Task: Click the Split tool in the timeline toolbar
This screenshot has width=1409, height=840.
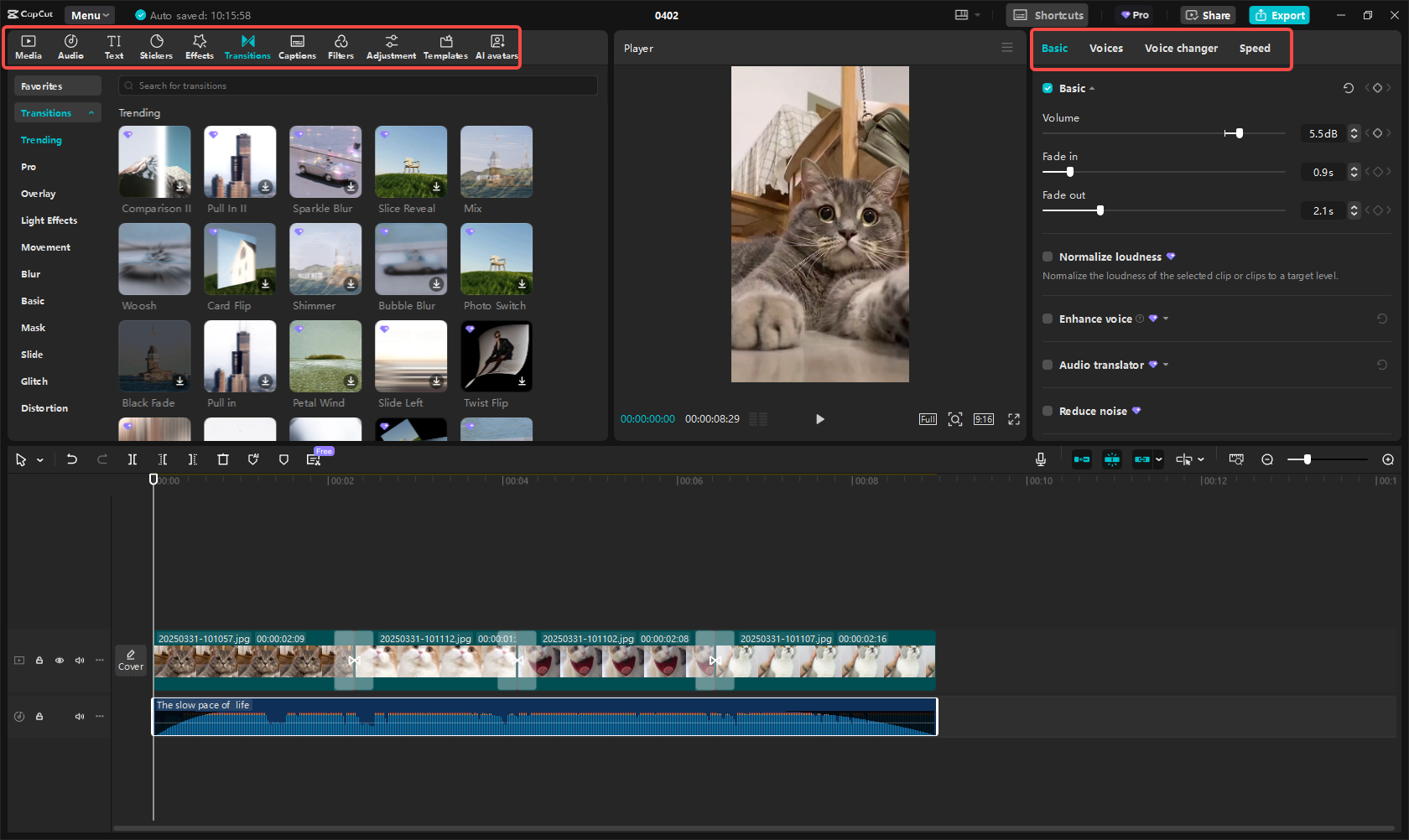Action: coord(132,459)
